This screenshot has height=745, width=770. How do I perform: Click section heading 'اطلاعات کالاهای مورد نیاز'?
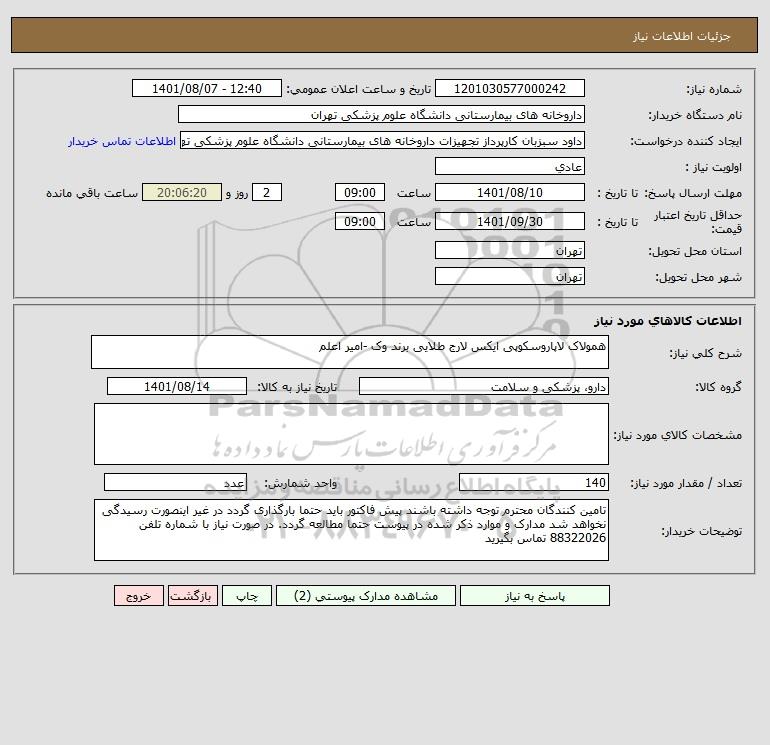[x=668, y=321]
